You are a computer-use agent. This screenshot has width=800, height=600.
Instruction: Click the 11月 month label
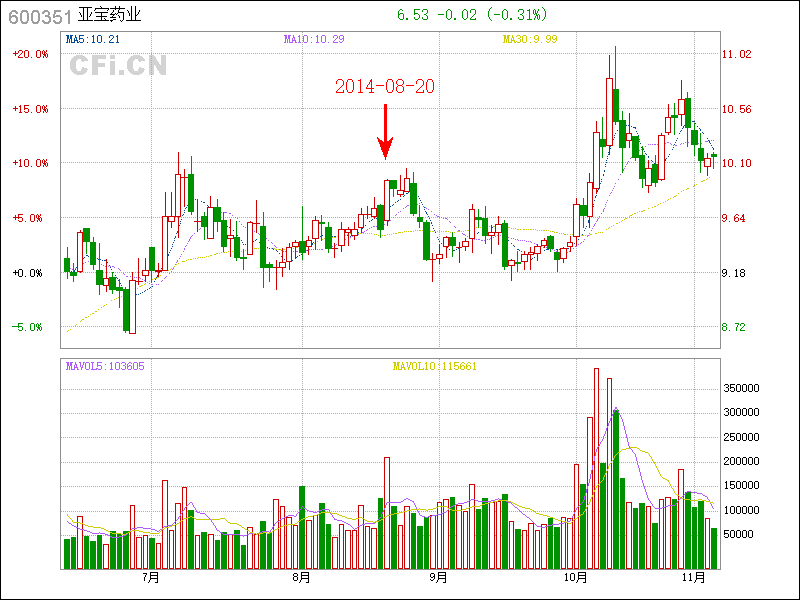[x=694, y=578]
